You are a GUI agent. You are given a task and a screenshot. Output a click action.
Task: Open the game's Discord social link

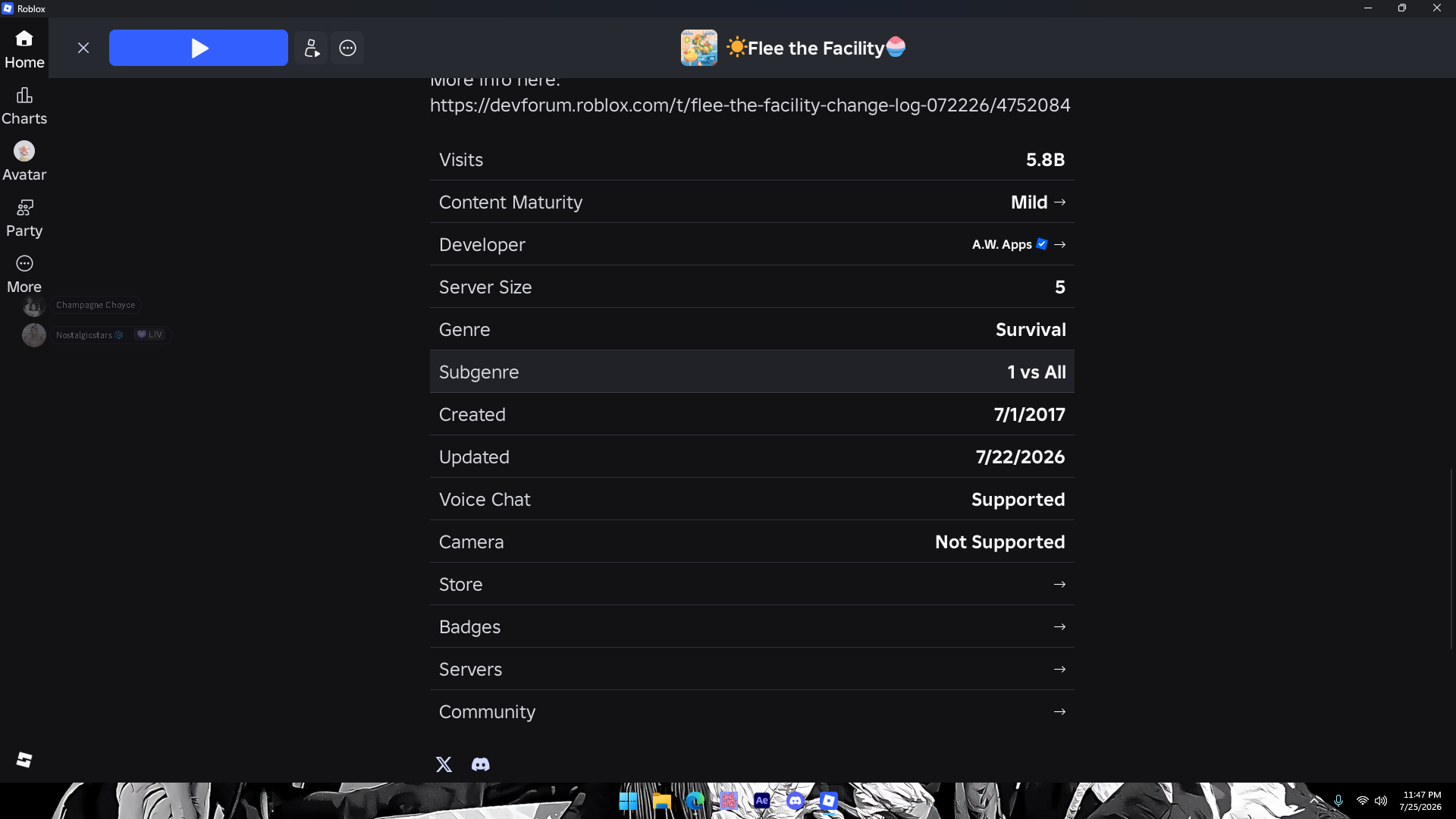[x=480, y=764]
